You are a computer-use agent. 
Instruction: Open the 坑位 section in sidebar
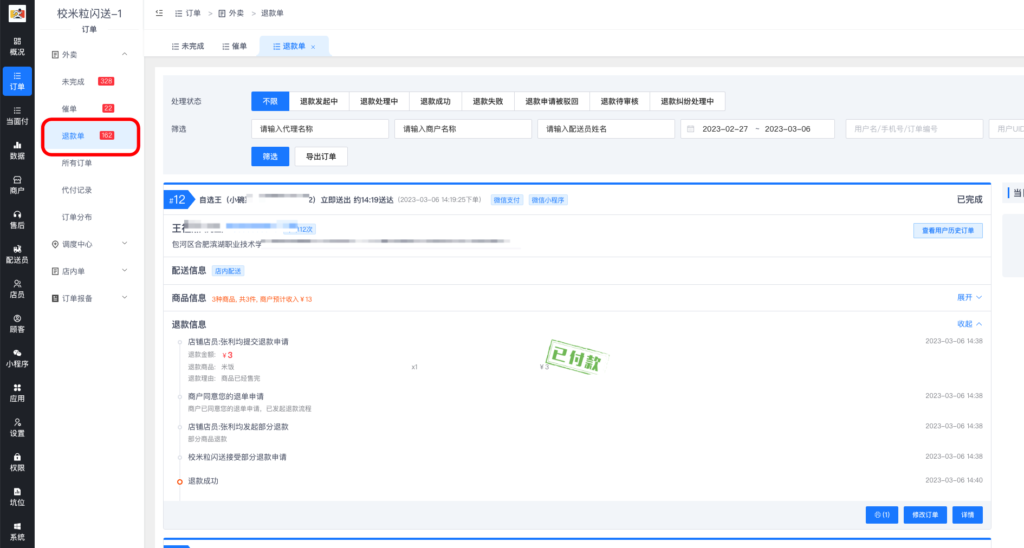click(x=17, y=497)
